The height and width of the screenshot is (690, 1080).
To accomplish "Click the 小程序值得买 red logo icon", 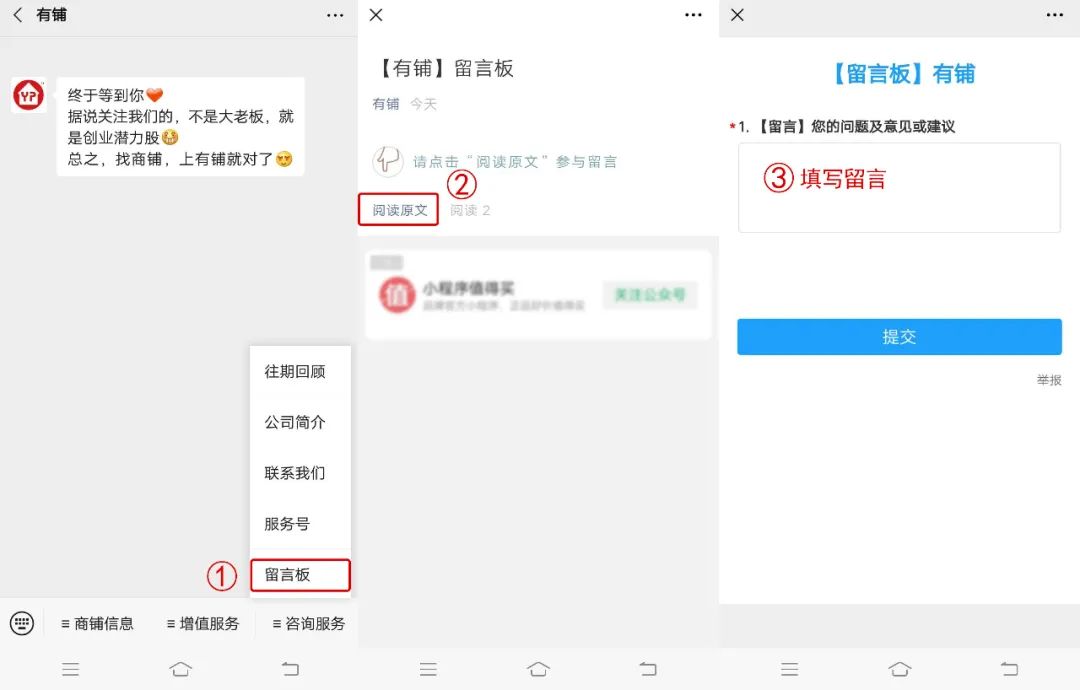I will coord(398,295).
